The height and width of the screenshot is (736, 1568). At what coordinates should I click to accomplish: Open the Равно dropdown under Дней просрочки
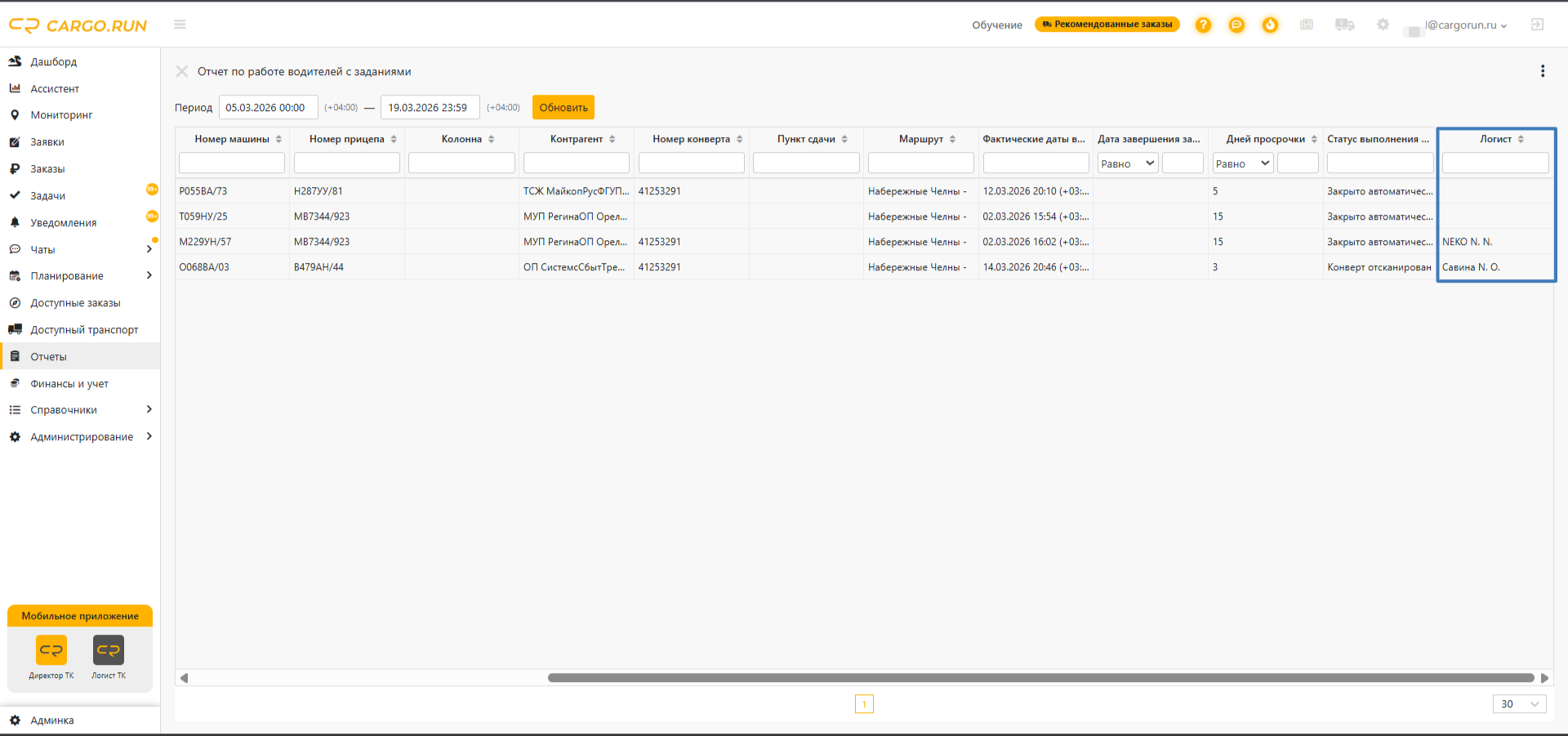tap(1243, 163)
